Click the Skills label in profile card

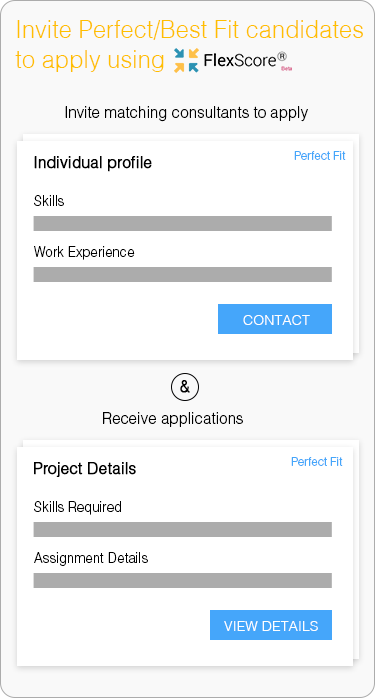coord(49,201)
